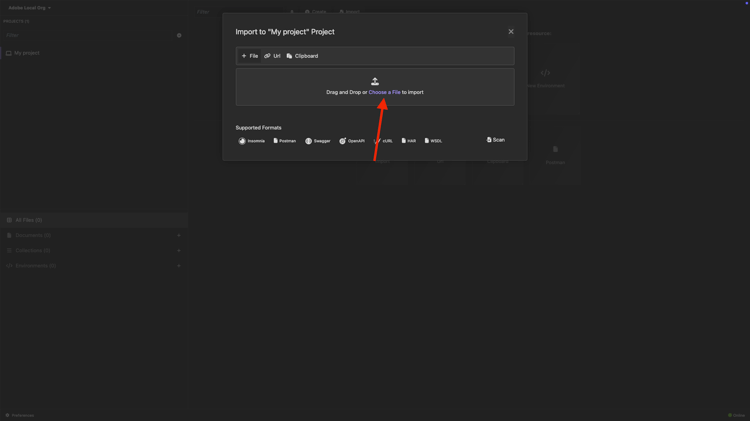
Task: Add a new document with plus icon
Action: 179,235
